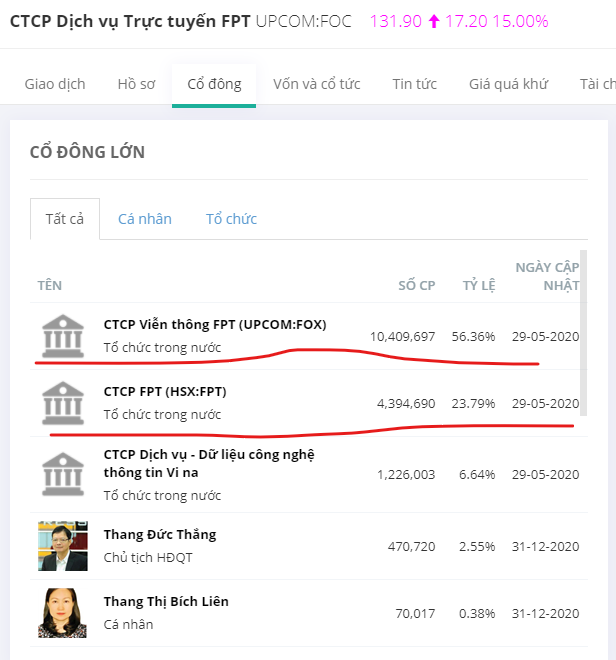Sort by the TỶ LỆ column header
Image resolution: width=616 pixels, height=660 pixels.
(x=478, y=285)
